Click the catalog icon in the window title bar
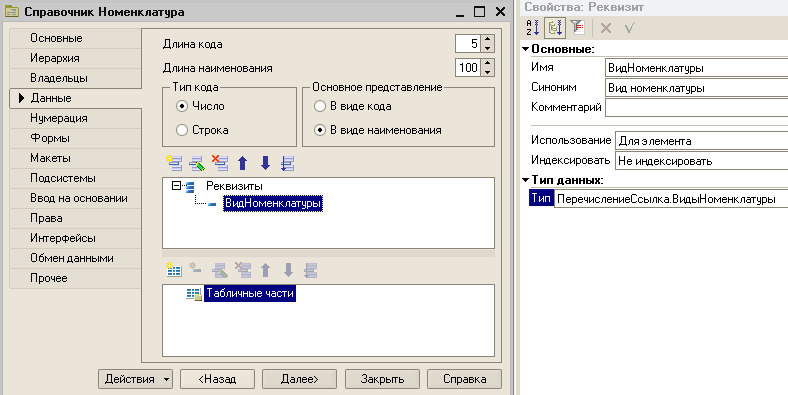788x395 pixels. click(x=12, y=11)
